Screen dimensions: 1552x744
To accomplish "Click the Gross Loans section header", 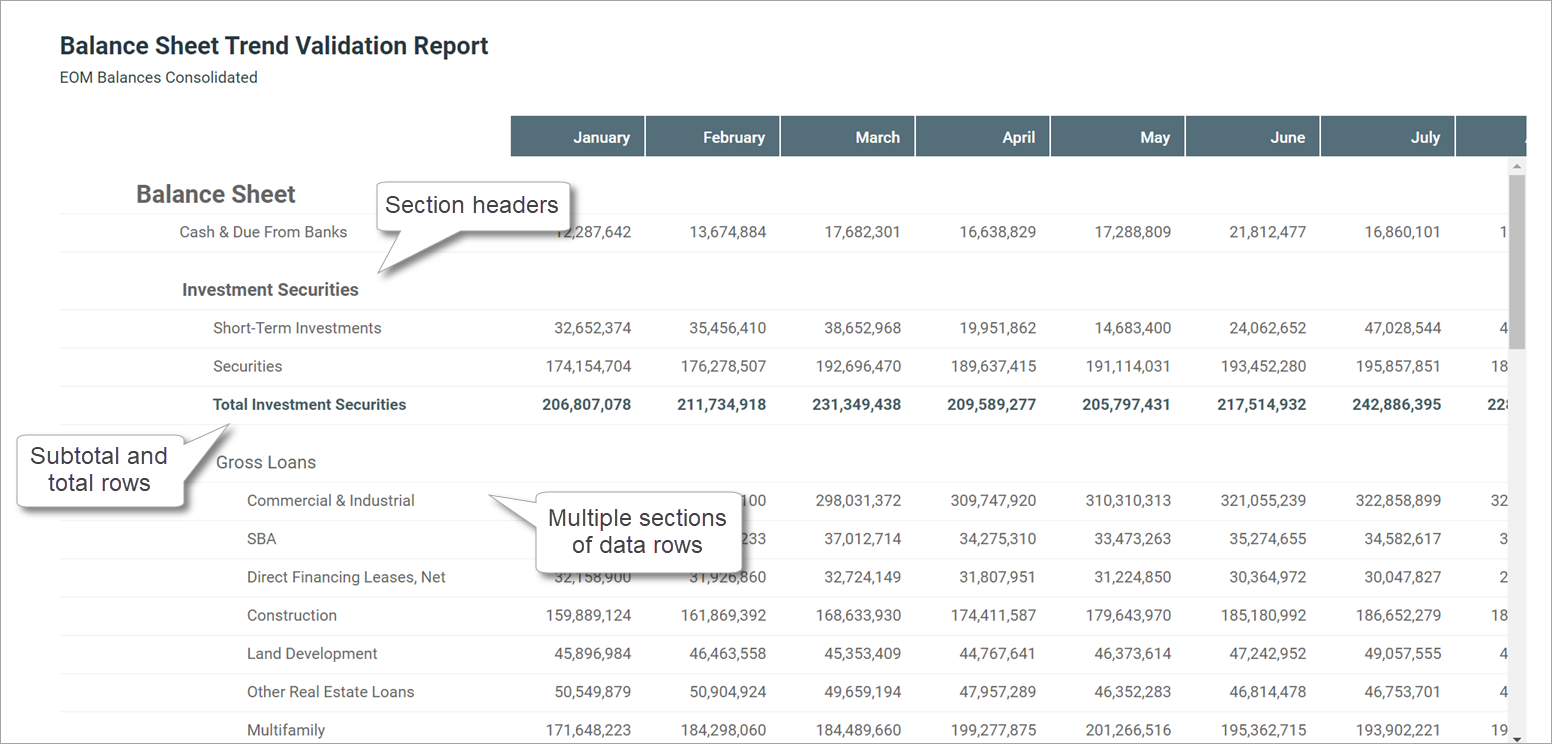I will [266, 462].
